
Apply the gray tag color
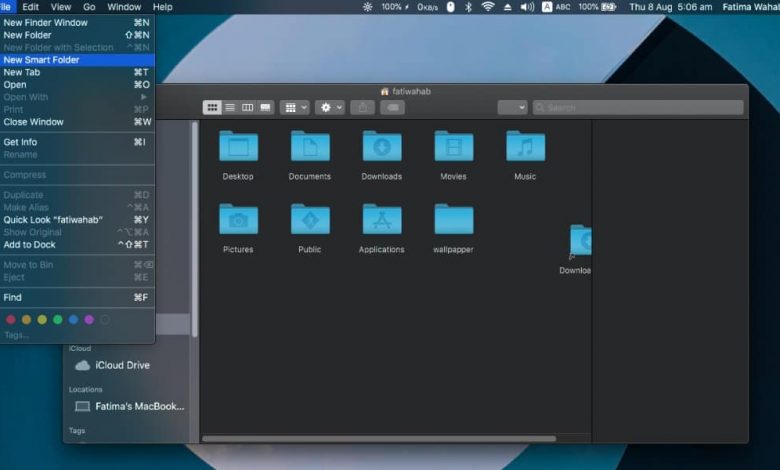[105, 320]
